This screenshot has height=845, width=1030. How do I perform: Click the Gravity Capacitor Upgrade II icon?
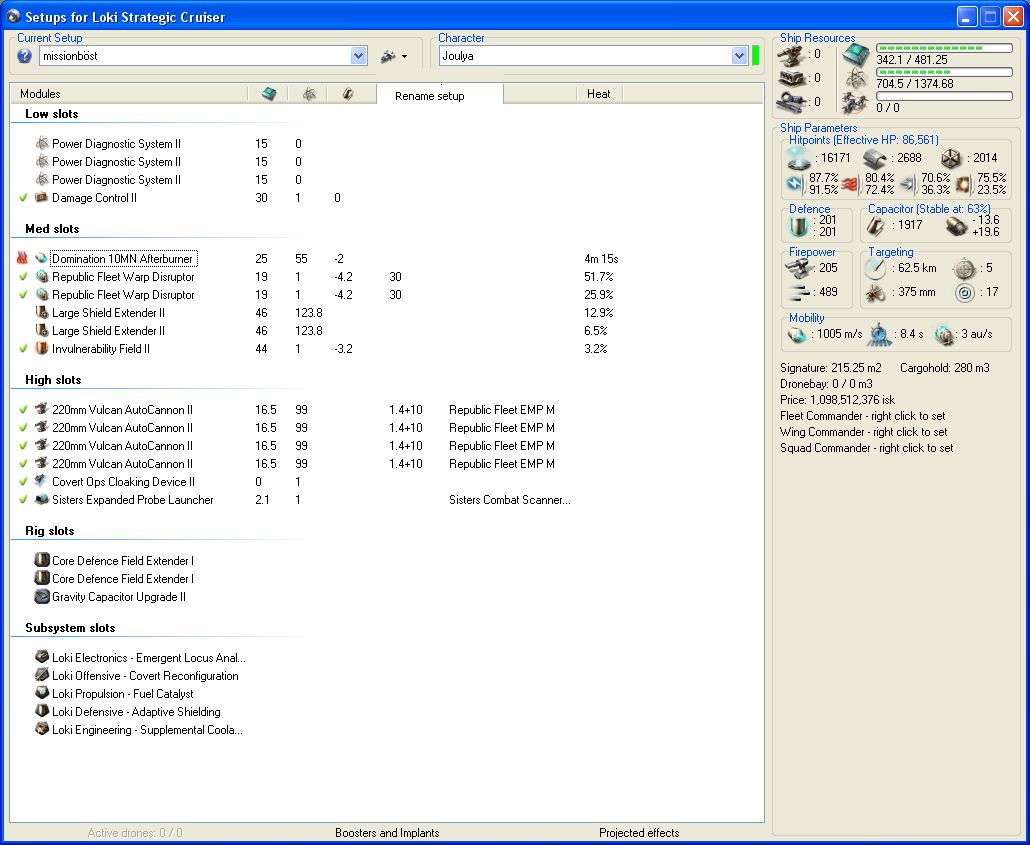pyautogui.click(x=42, y=596)
